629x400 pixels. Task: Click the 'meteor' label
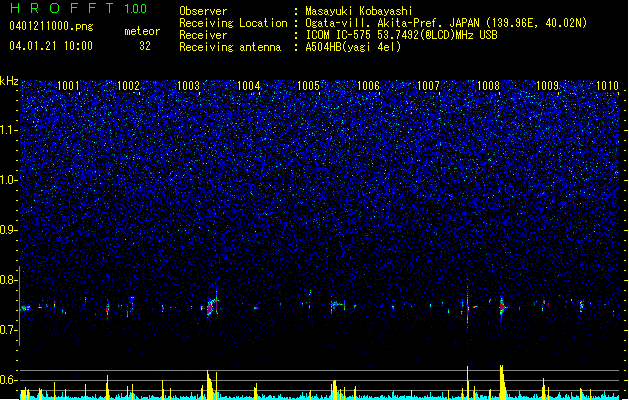coord(142,31)
